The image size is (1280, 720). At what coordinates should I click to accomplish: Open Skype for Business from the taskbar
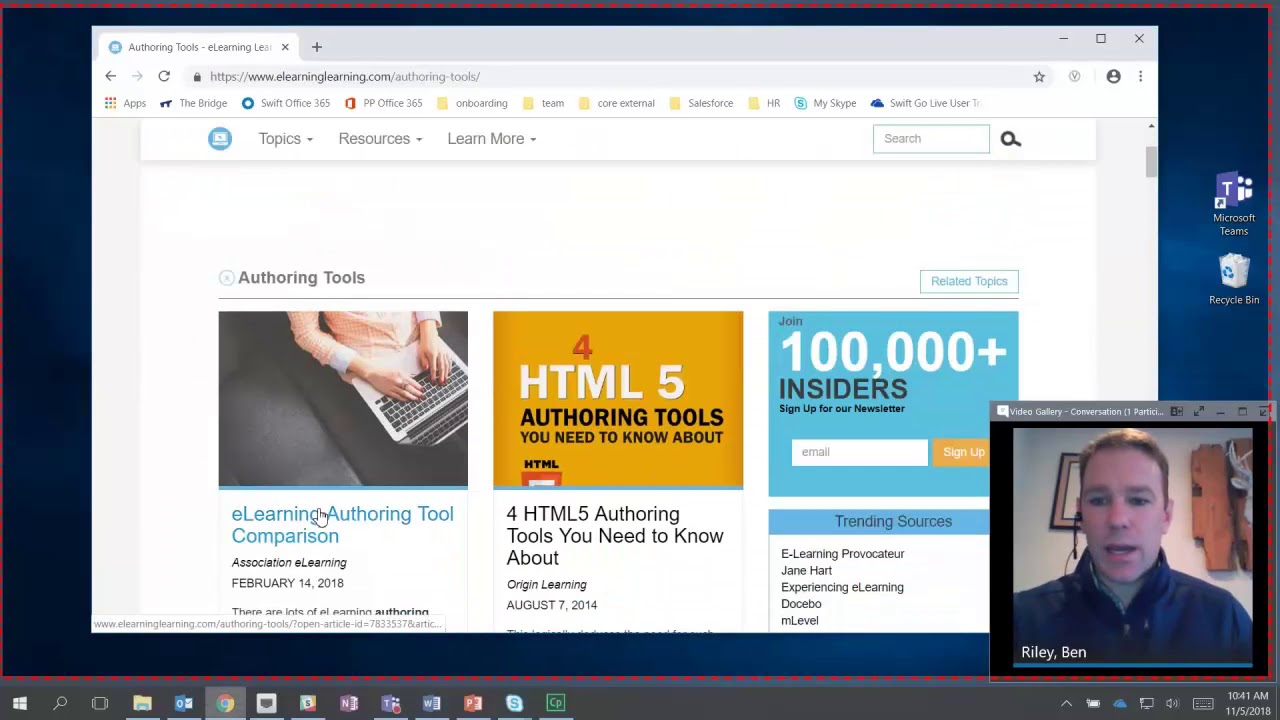click(x=514, y=703)
